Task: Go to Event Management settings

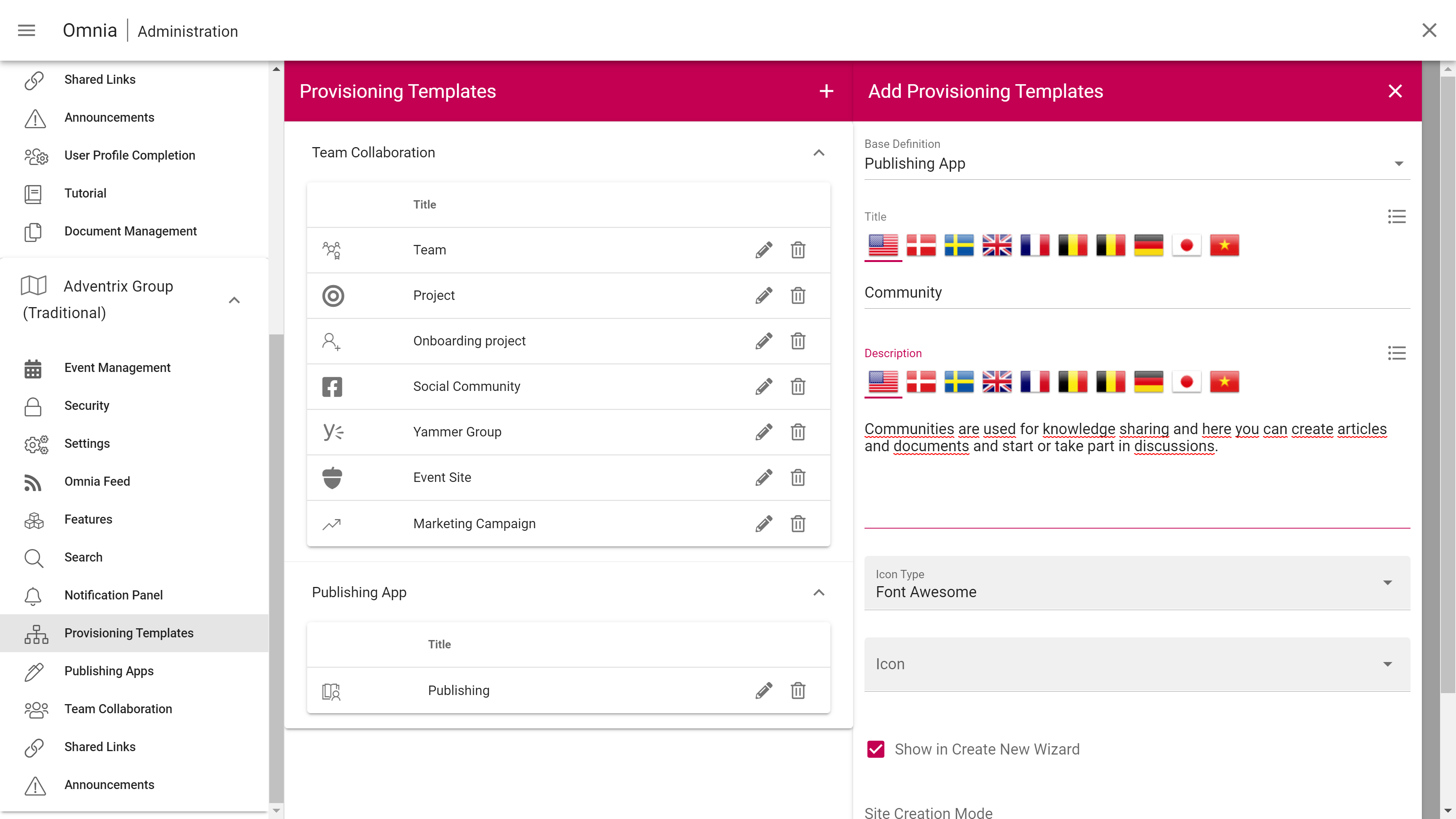Action: click(117, 367)
